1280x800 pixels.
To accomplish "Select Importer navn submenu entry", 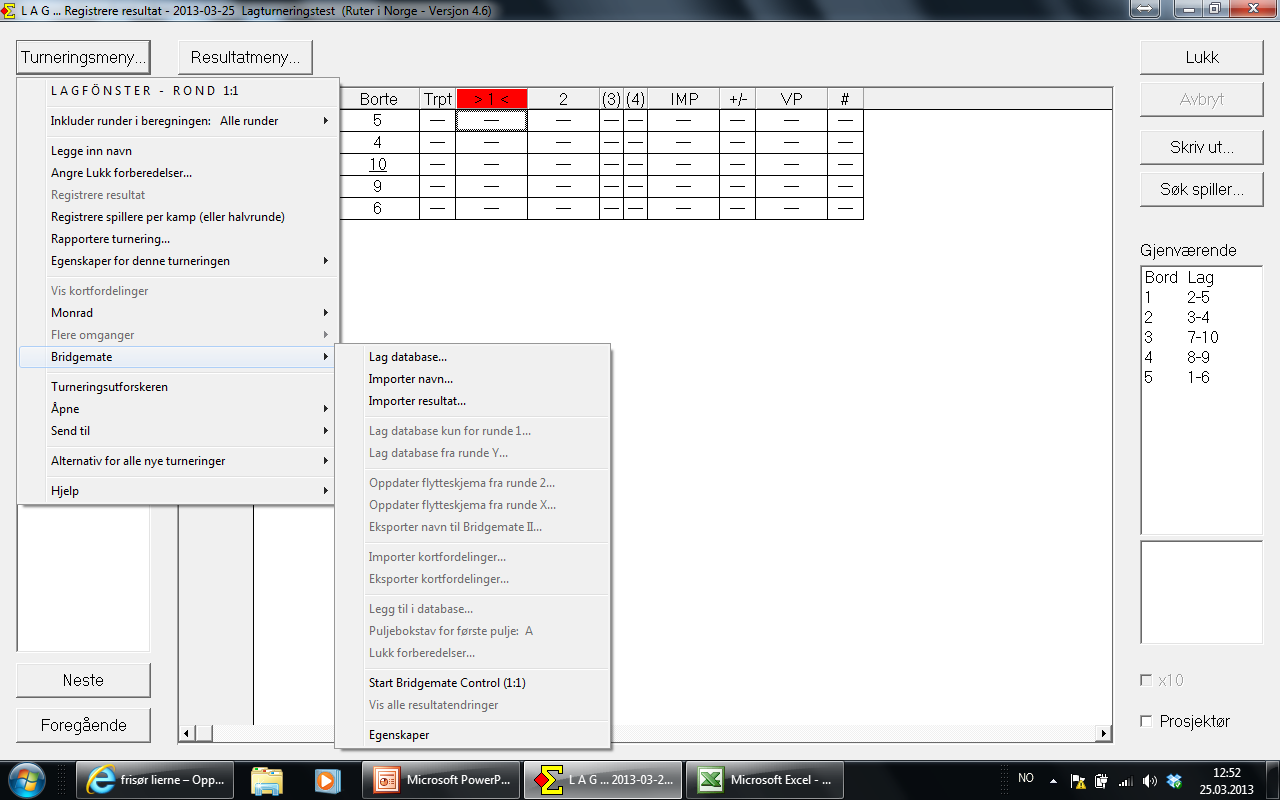I will pos(472,379).
